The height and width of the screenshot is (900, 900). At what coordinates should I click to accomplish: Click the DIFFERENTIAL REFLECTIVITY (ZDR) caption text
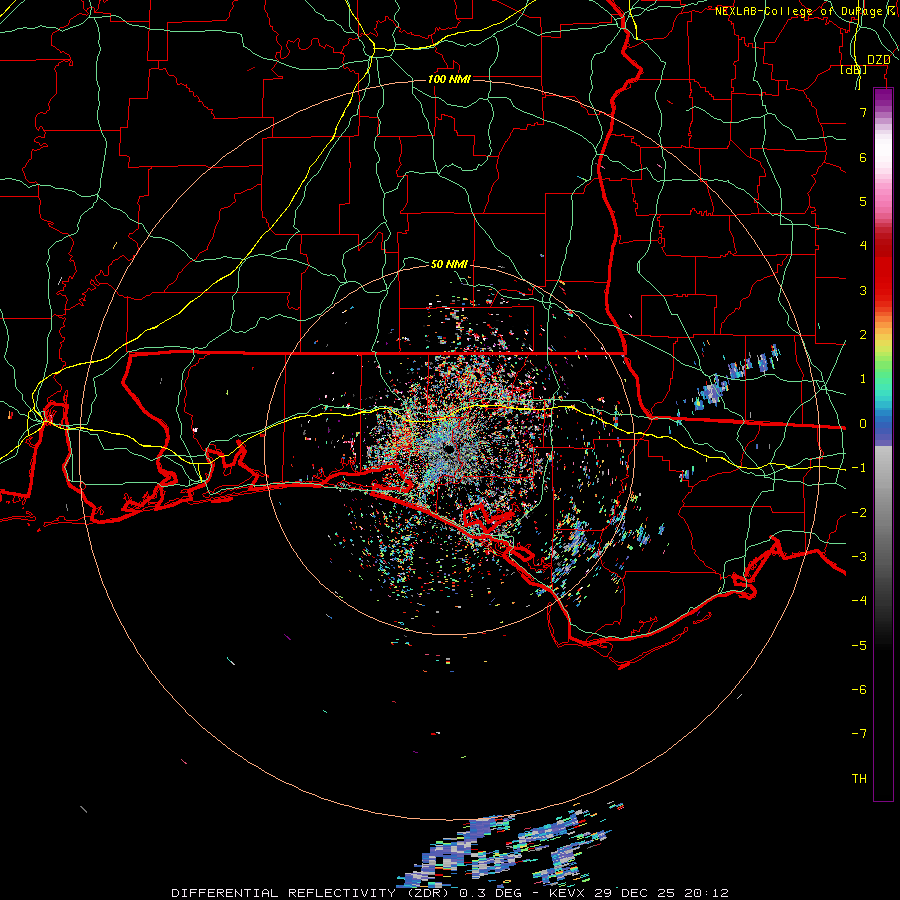(312, 893)
